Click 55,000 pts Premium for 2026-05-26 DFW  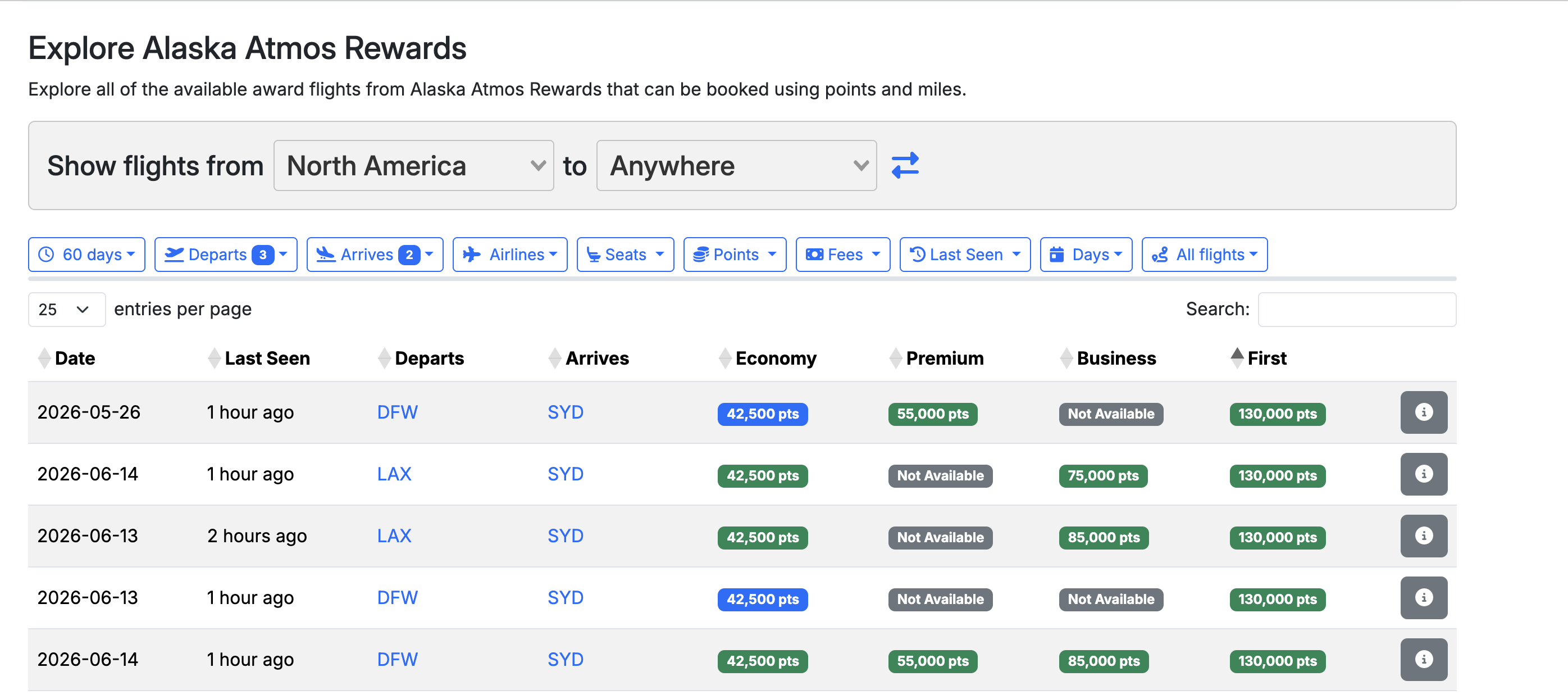click(932, 414)
